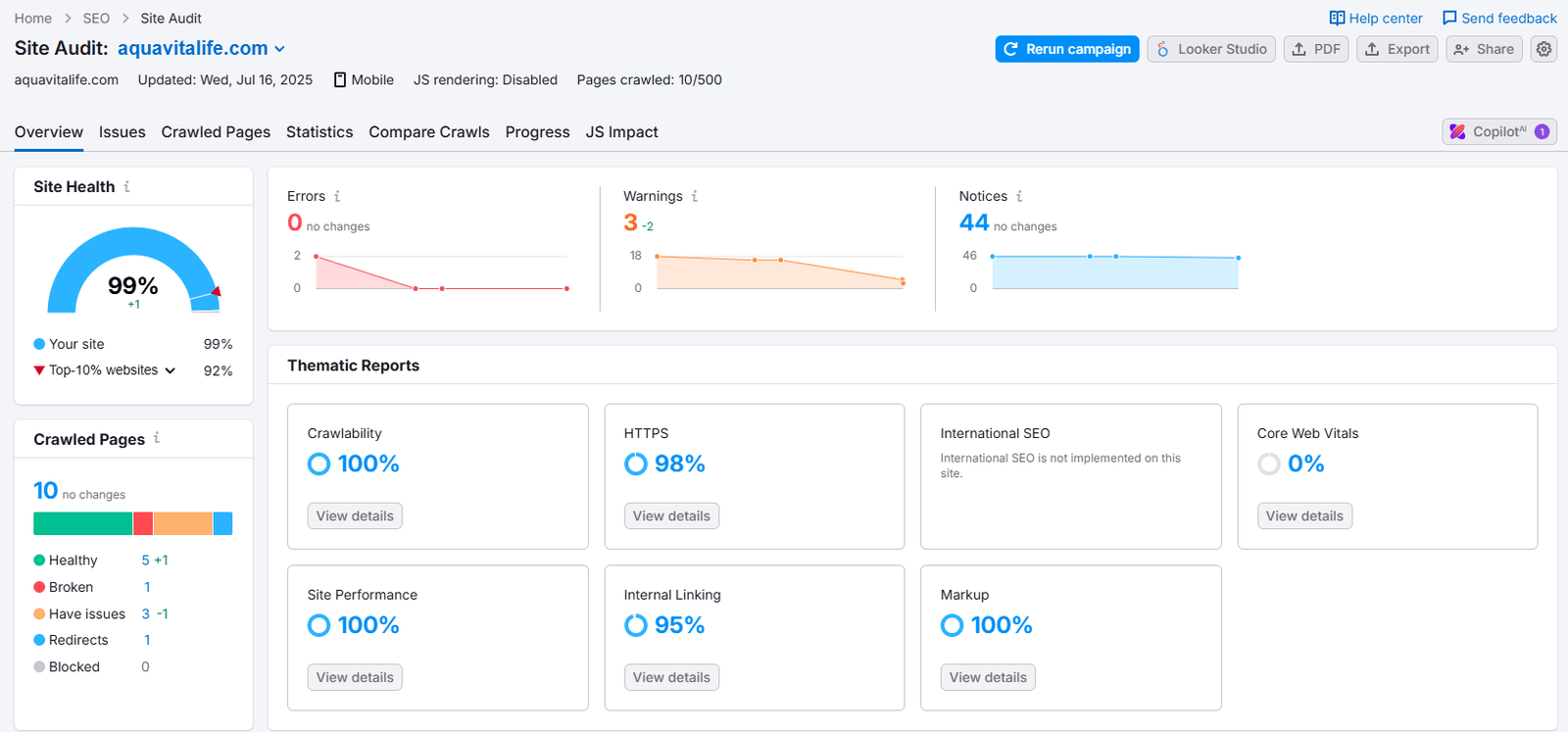The height and width of the screenshot is (732, 1568).
Task: Click the Broken pages count 1
Action: (147, 587)
